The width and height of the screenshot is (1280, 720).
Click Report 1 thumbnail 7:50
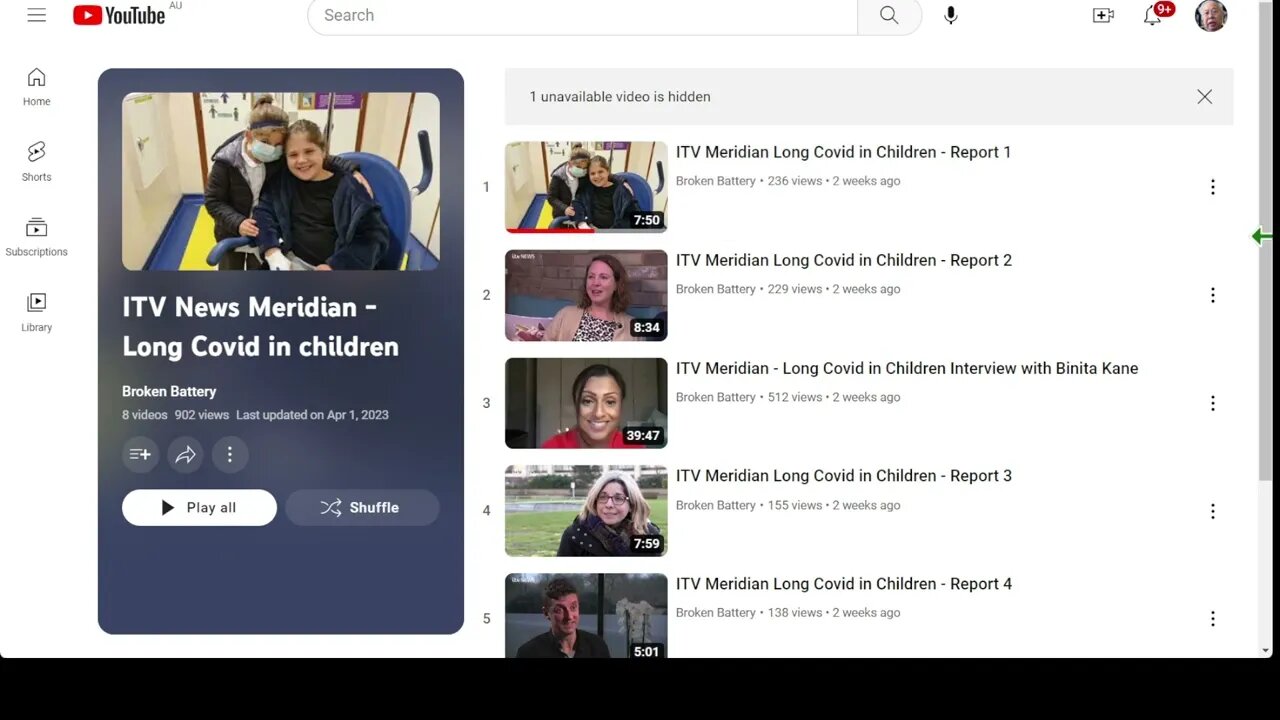coord(586,187)
